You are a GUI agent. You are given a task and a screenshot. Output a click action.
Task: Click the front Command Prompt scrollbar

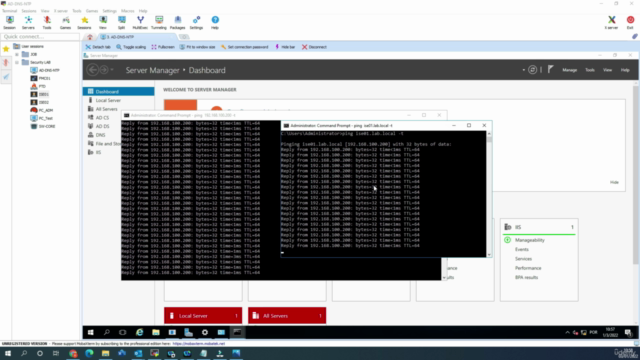[489, 194]
